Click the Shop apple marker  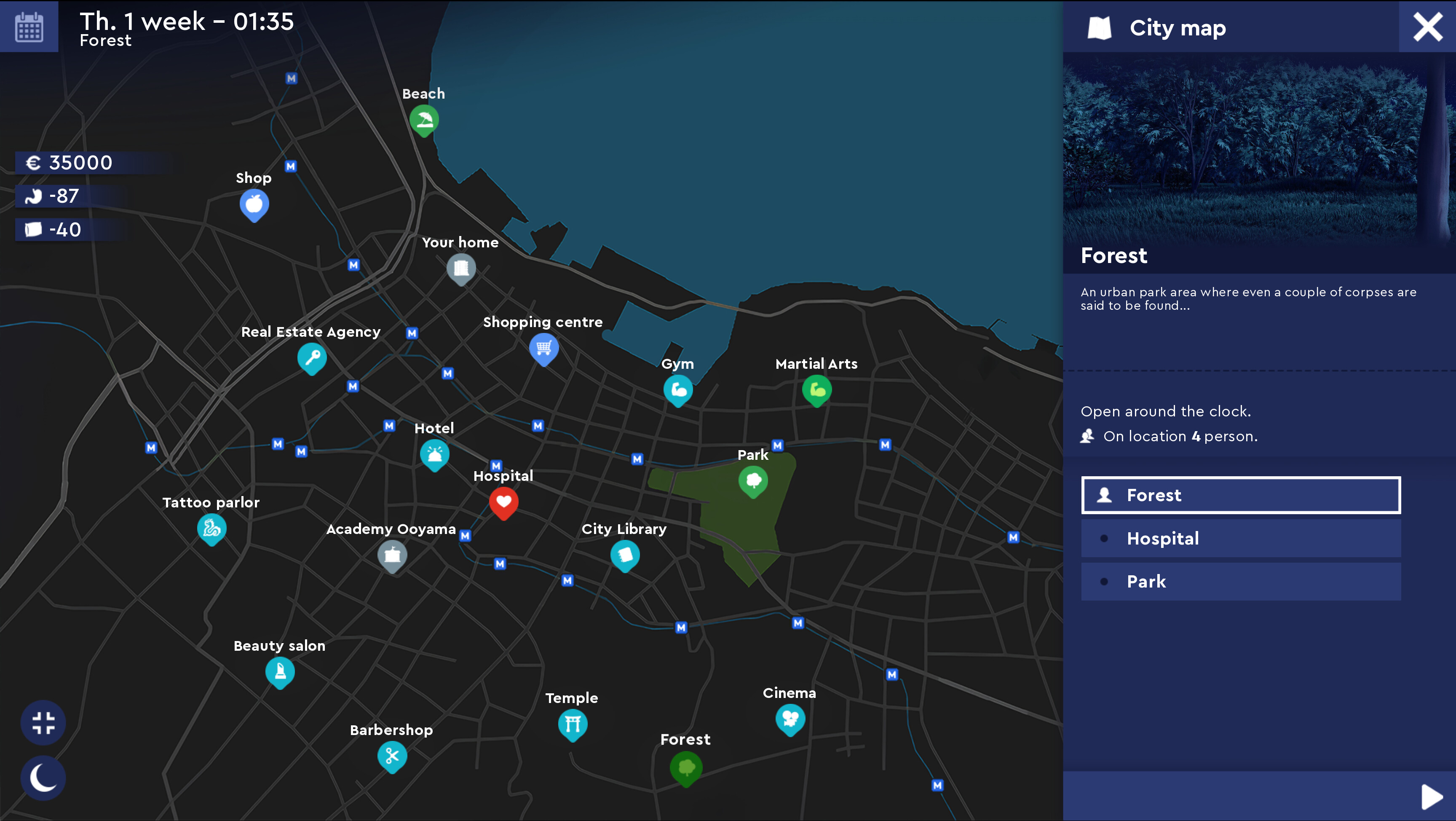coord(254,205)
